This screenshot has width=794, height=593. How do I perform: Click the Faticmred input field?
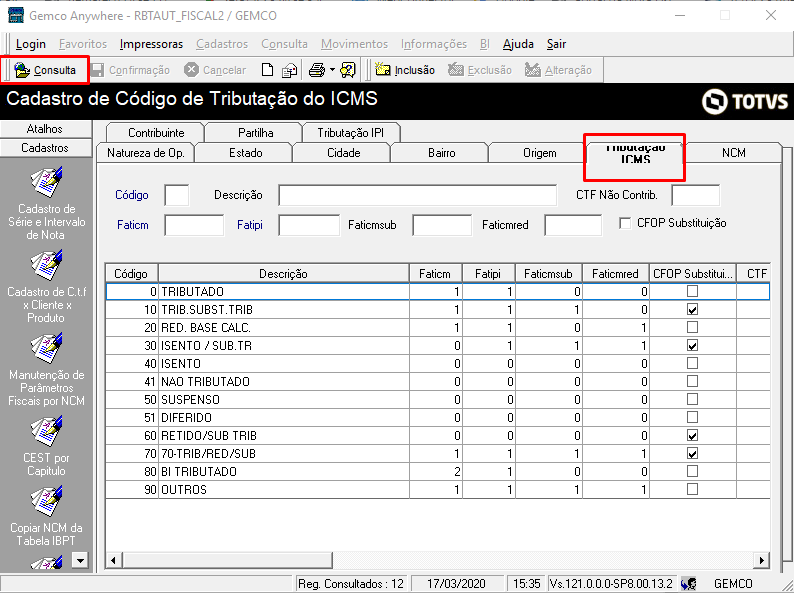573,225
